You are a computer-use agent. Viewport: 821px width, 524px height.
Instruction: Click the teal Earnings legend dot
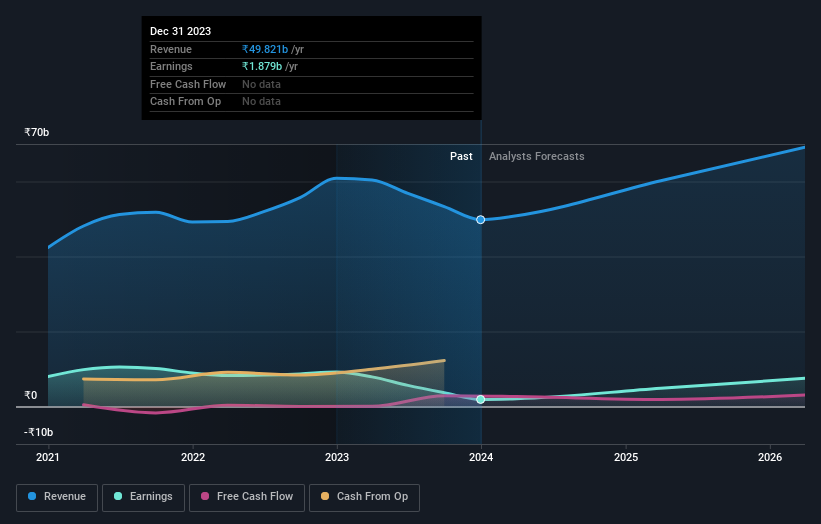click(x=118, y=496)
